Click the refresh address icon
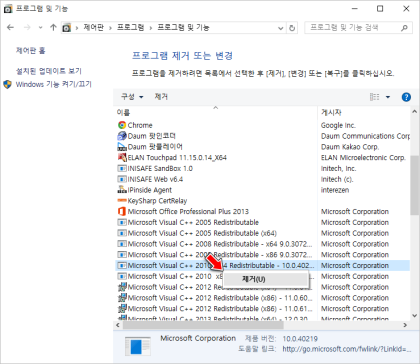The image size is (420, 364). 292,28
